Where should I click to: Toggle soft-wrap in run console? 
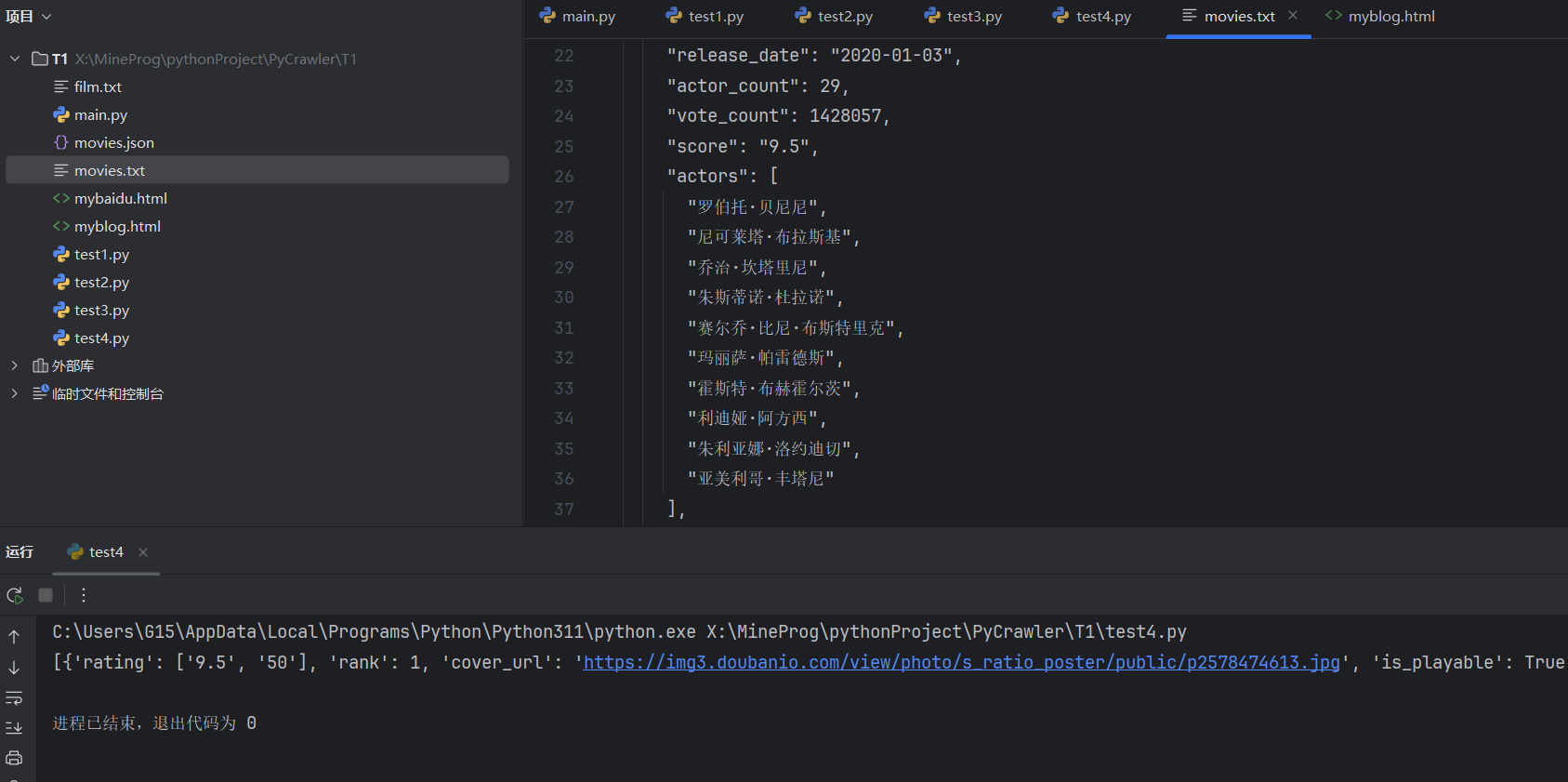[14, 697]
